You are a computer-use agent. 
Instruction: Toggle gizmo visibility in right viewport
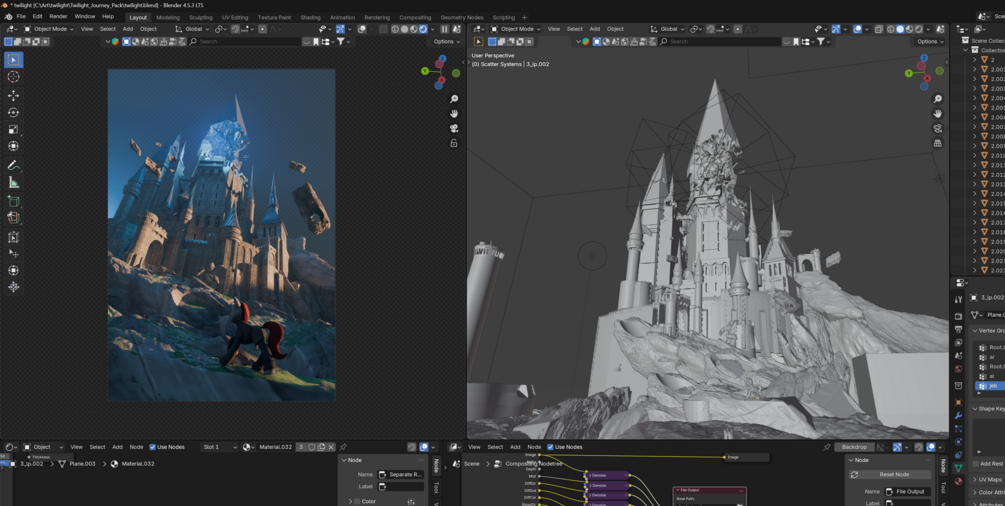click(x=837, y=29)
